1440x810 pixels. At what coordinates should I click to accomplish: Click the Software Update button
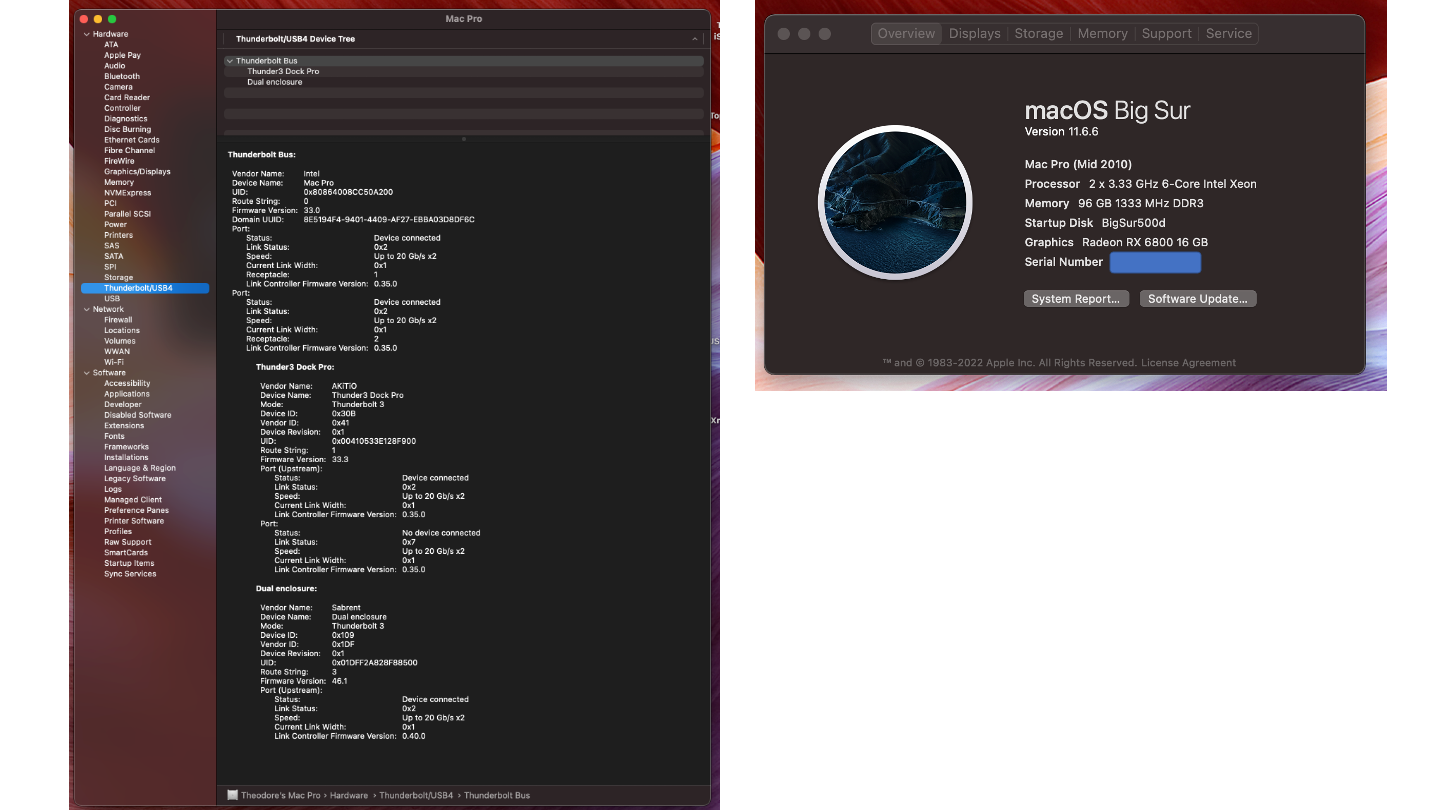tap(1198, 299)
